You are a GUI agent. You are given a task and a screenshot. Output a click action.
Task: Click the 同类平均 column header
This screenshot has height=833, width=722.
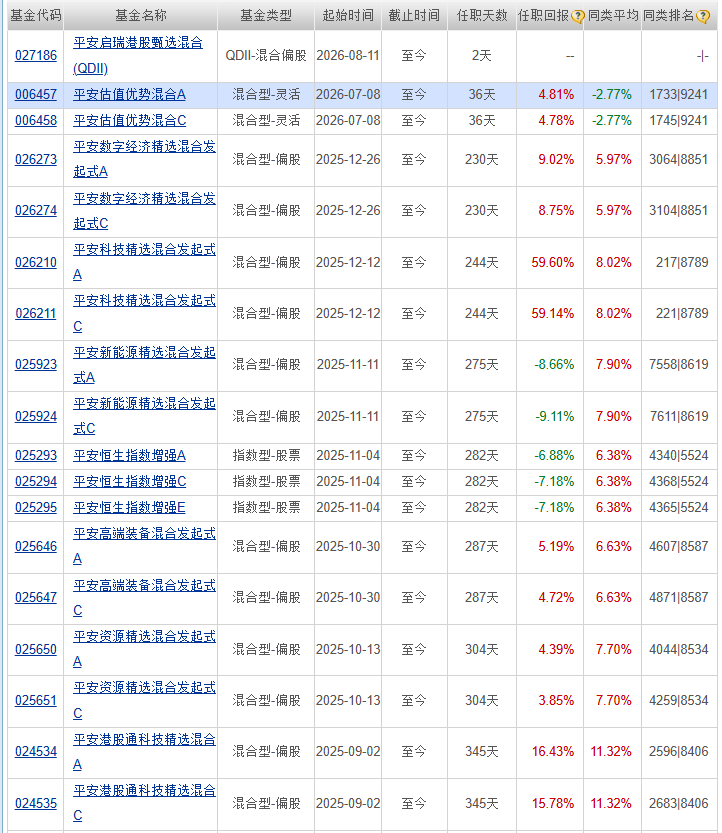(613, 16)
